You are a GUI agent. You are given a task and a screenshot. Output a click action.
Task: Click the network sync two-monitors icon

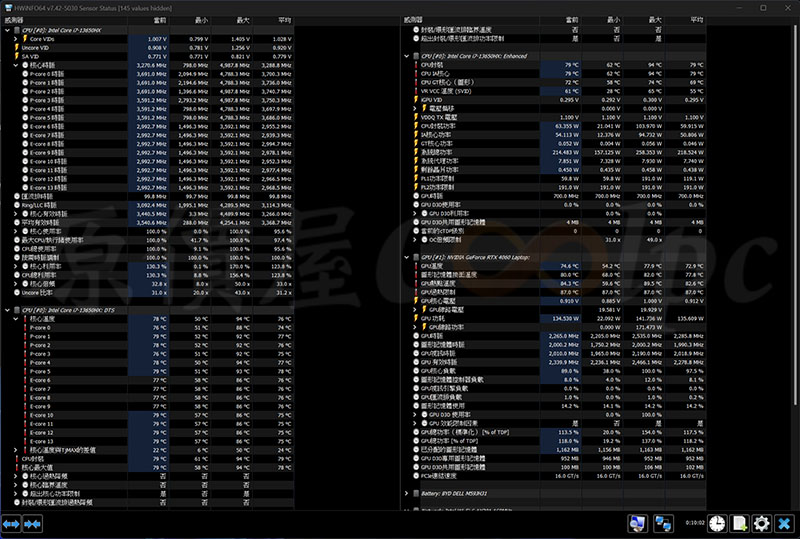click(663, 524)
